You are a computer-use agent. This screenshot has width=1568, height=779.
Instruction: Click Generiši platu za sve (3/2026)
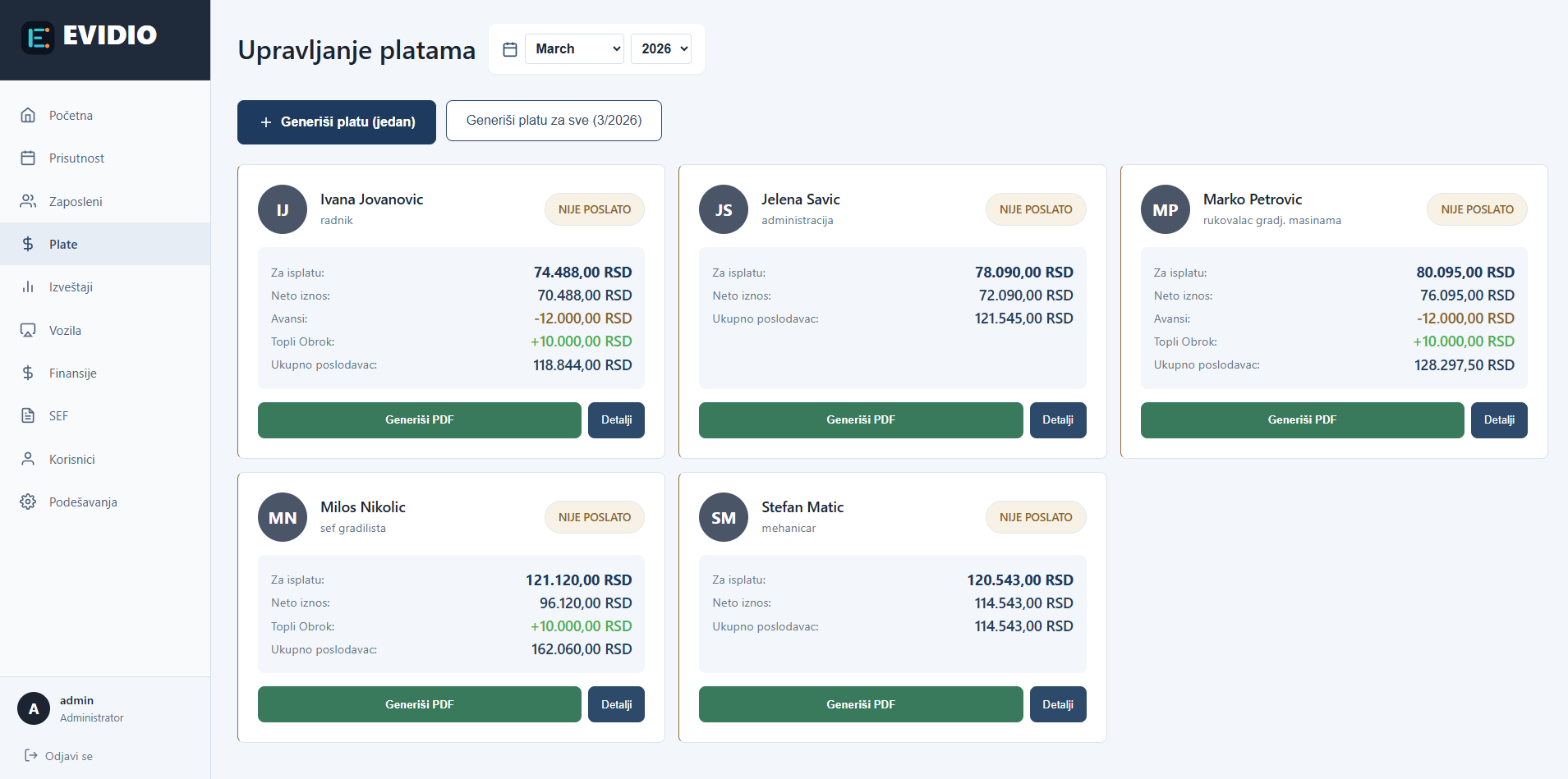[x=554, y=121]
